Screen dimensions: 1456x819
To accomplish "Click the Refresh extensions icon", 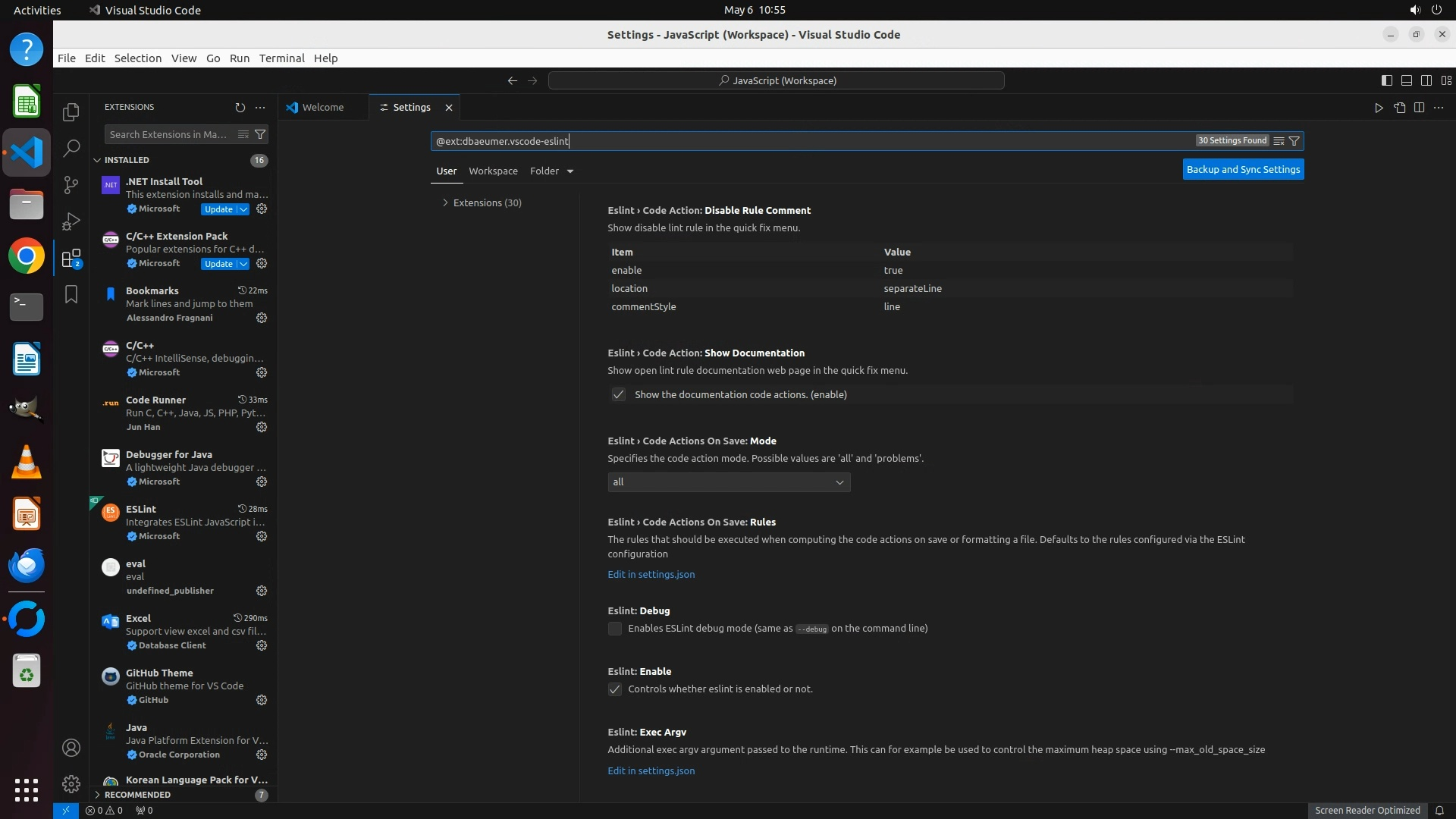I will click(240, 108).
